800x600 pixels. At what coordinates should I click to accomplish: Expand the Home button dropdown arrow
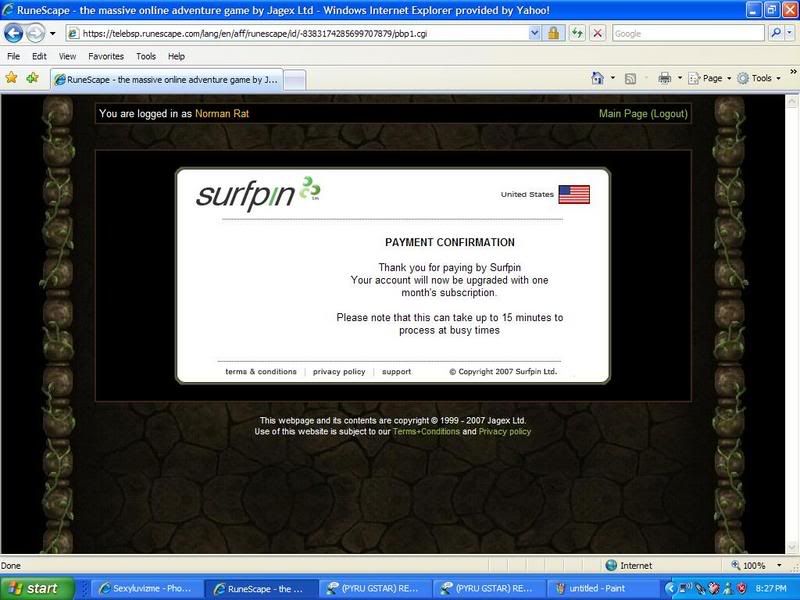(x=613, y=78)
